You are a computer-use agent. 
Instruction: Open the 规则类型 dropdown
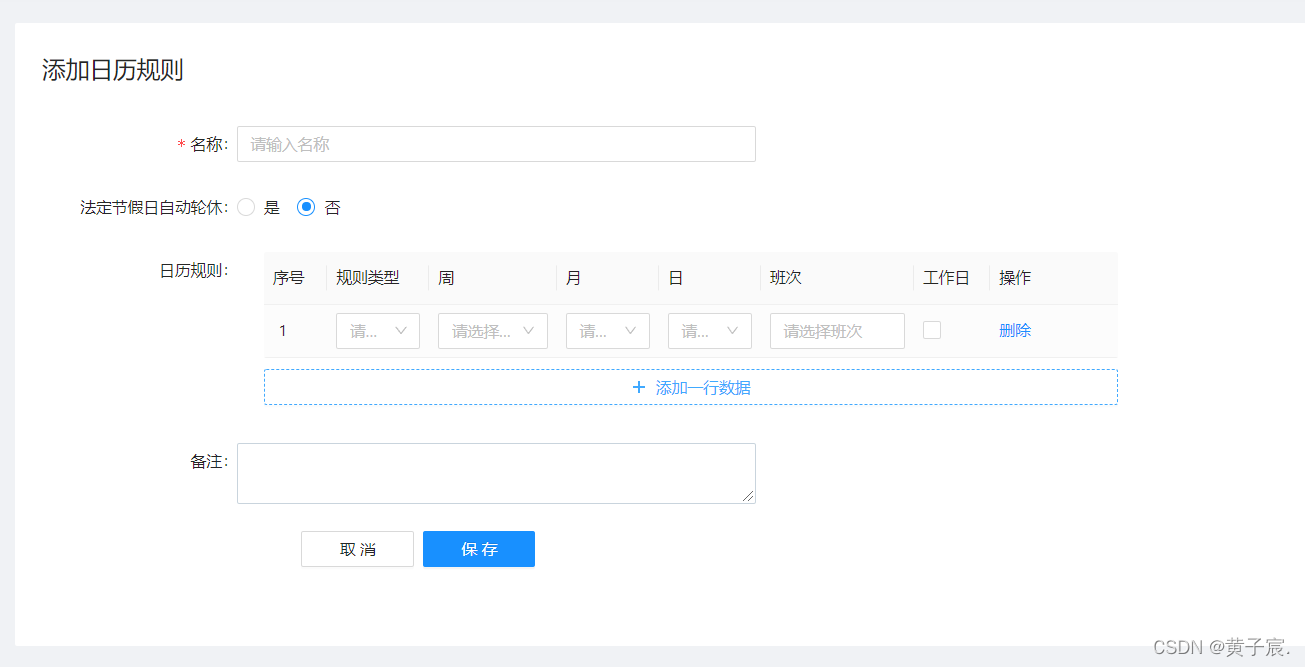(377, 330)
